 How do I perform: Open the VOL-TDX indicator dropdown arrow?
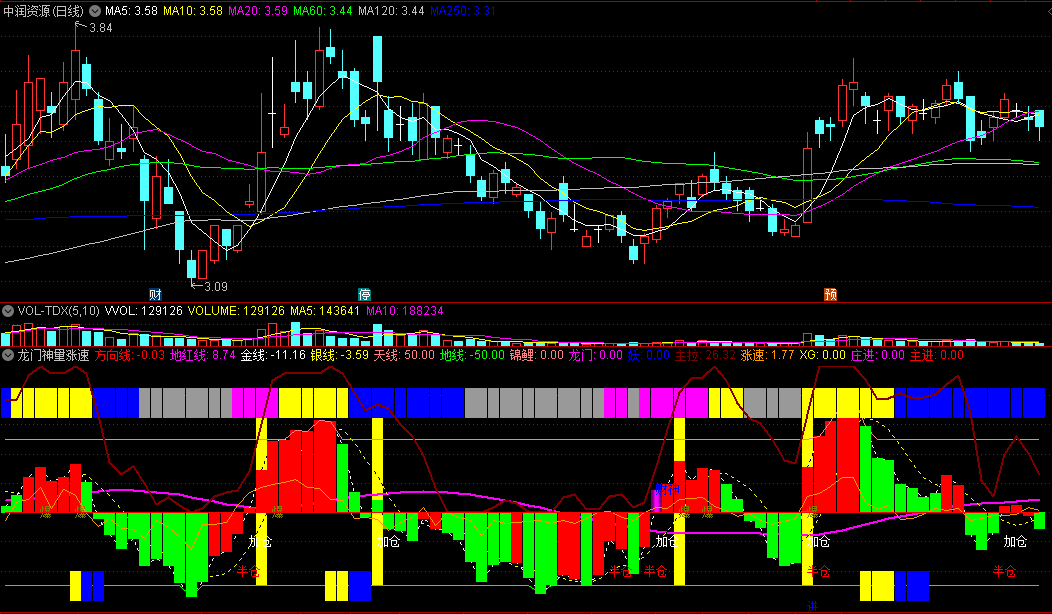coord(8,311)
